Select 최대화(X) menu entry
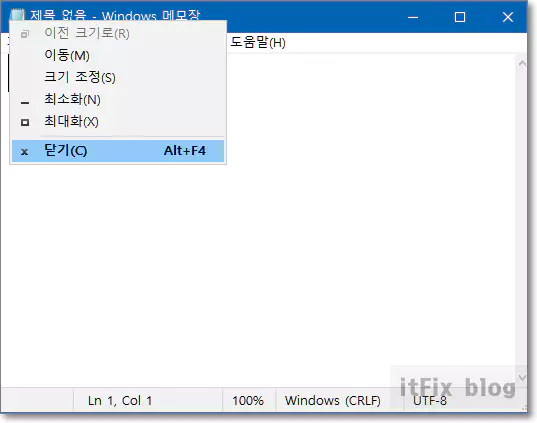The image size is (537, 423). 118,121
